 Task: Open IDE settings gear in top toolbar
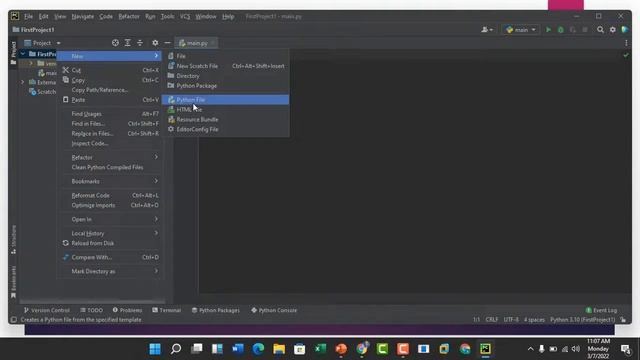(x=612, y=30)
